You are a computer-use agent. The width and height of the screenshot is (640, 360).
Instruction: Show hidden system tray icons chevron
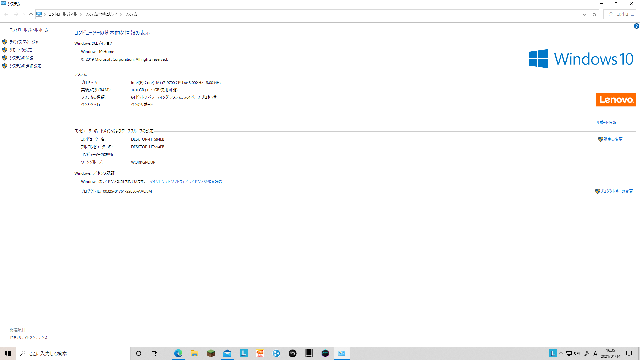click(561, 353)
